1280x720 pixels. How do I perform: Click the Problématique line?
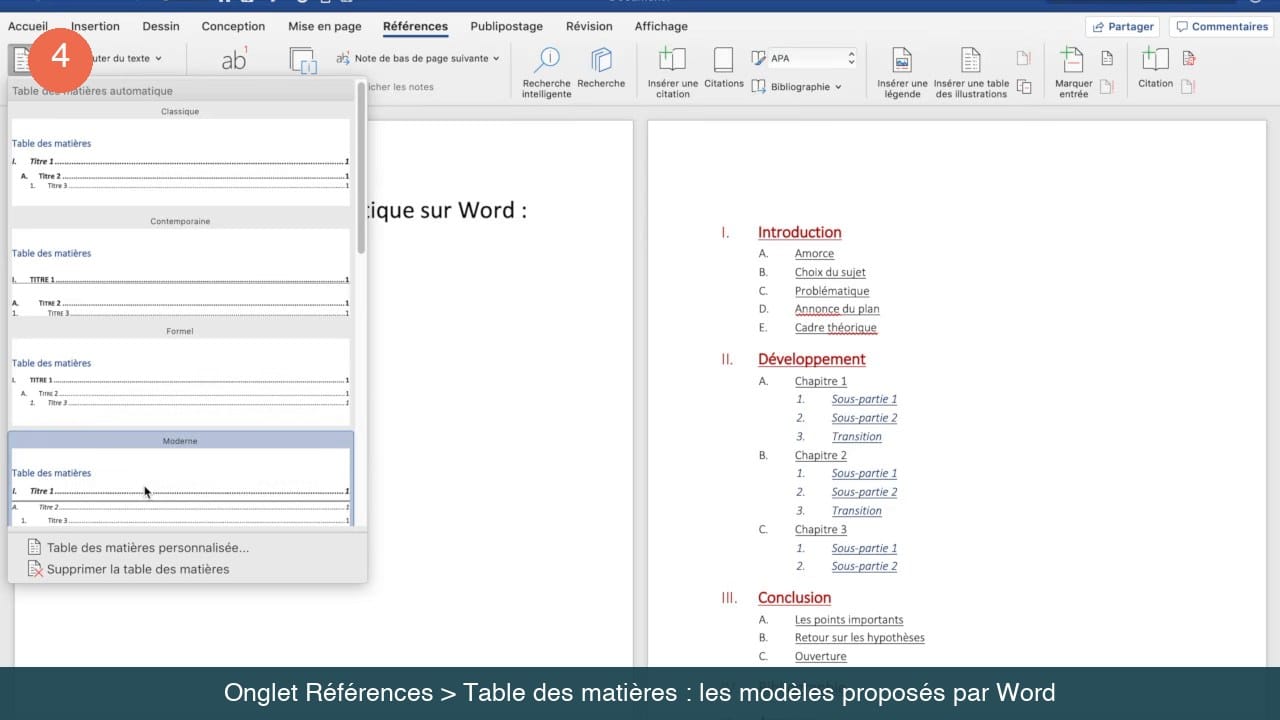pyautogui.click(x=832, y=291)
